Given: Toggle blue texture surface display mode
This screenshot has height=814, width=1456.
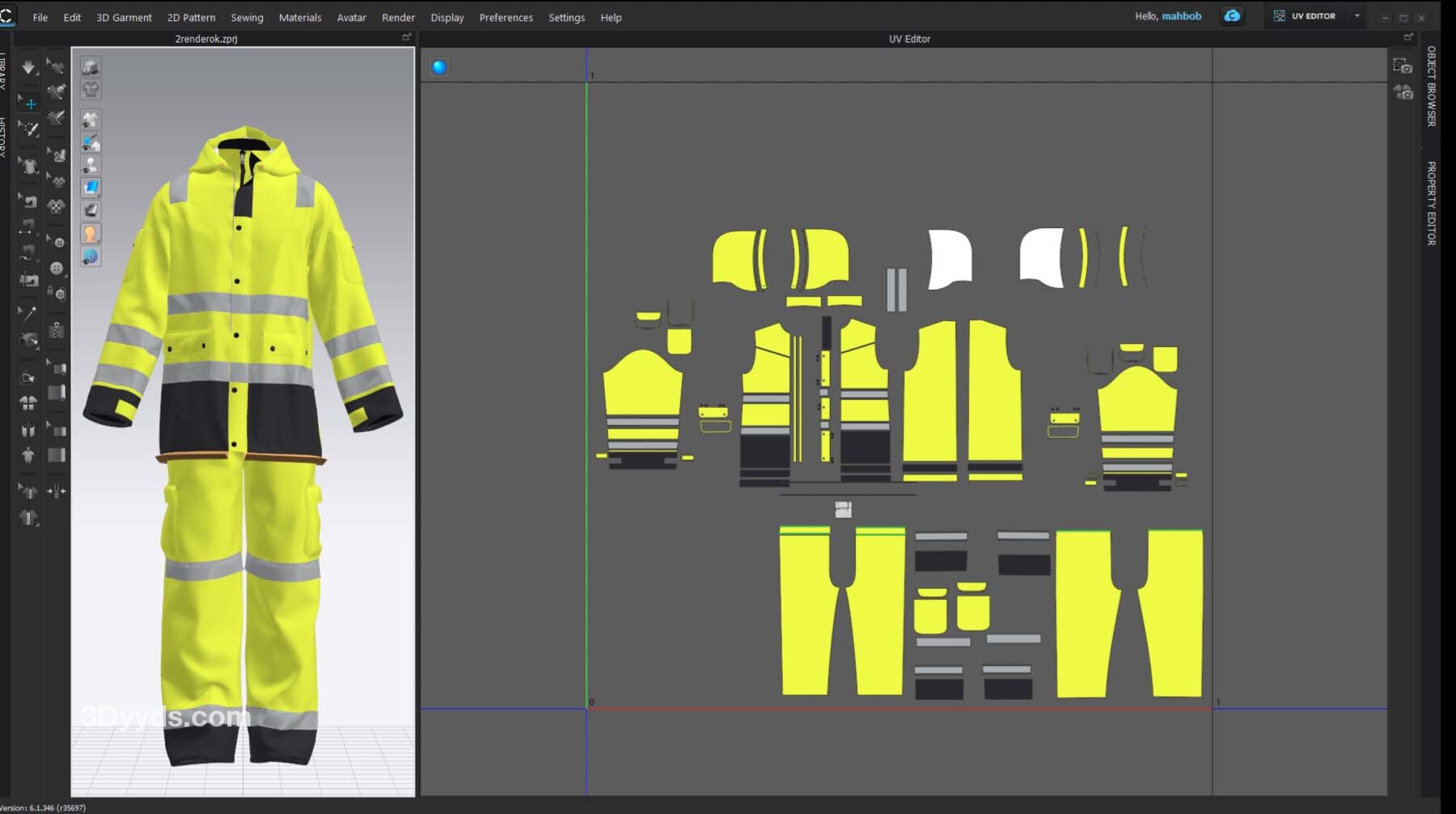Looking at the screenshot, I should point(91,188).
